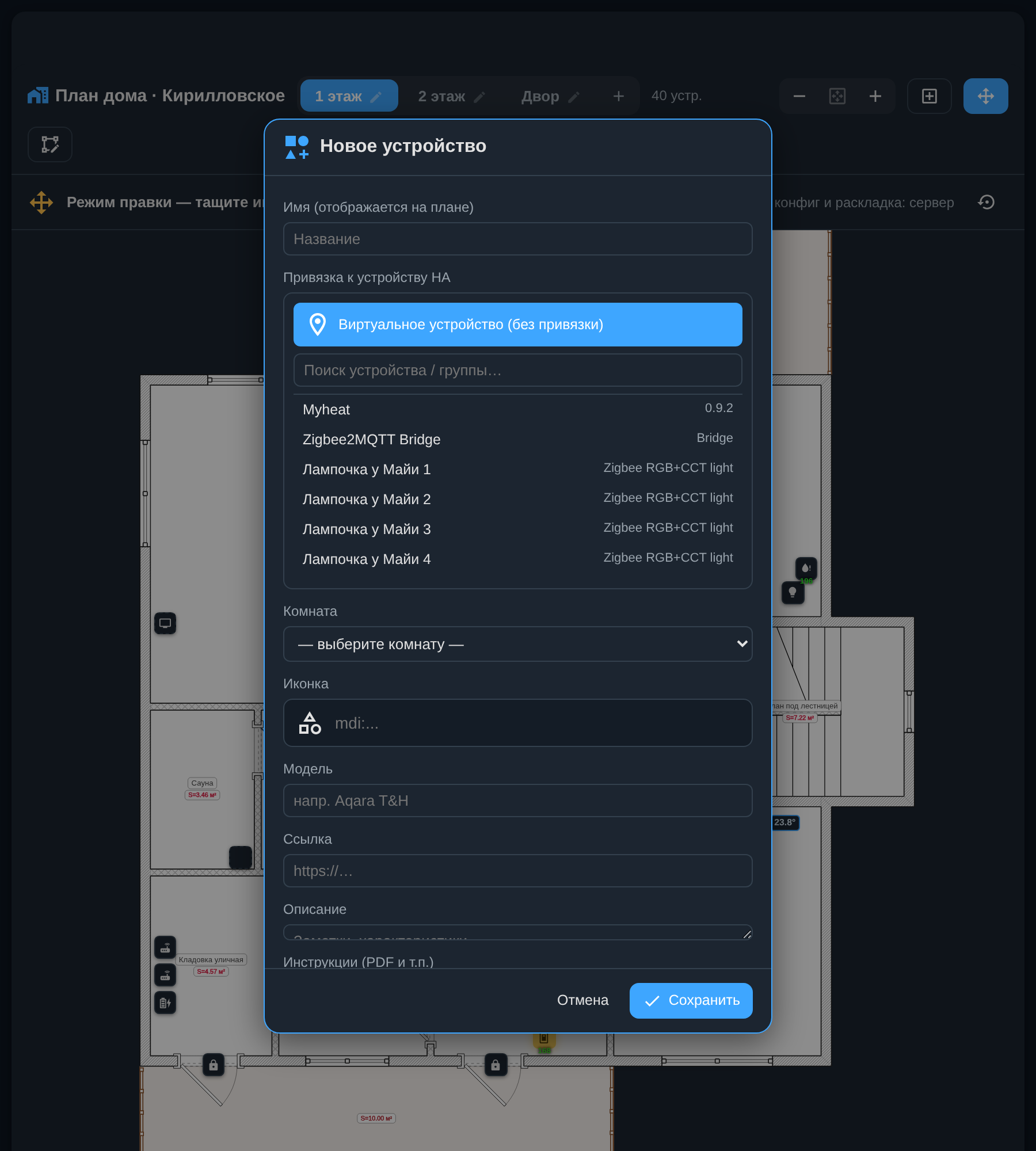Choose Лампочка у Майи 2 device
The image size is (1036, 1151).
tap(517, 499)
